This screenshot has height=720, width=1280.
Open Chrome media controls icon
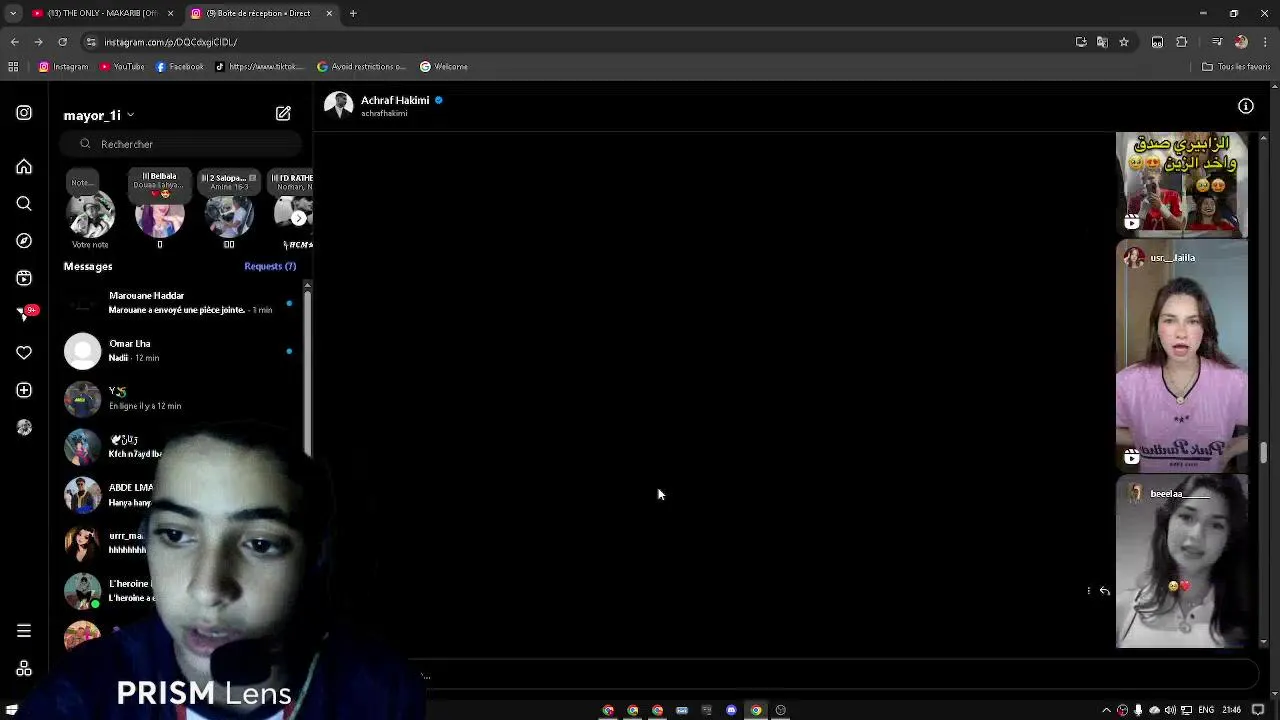[1217, 42]
